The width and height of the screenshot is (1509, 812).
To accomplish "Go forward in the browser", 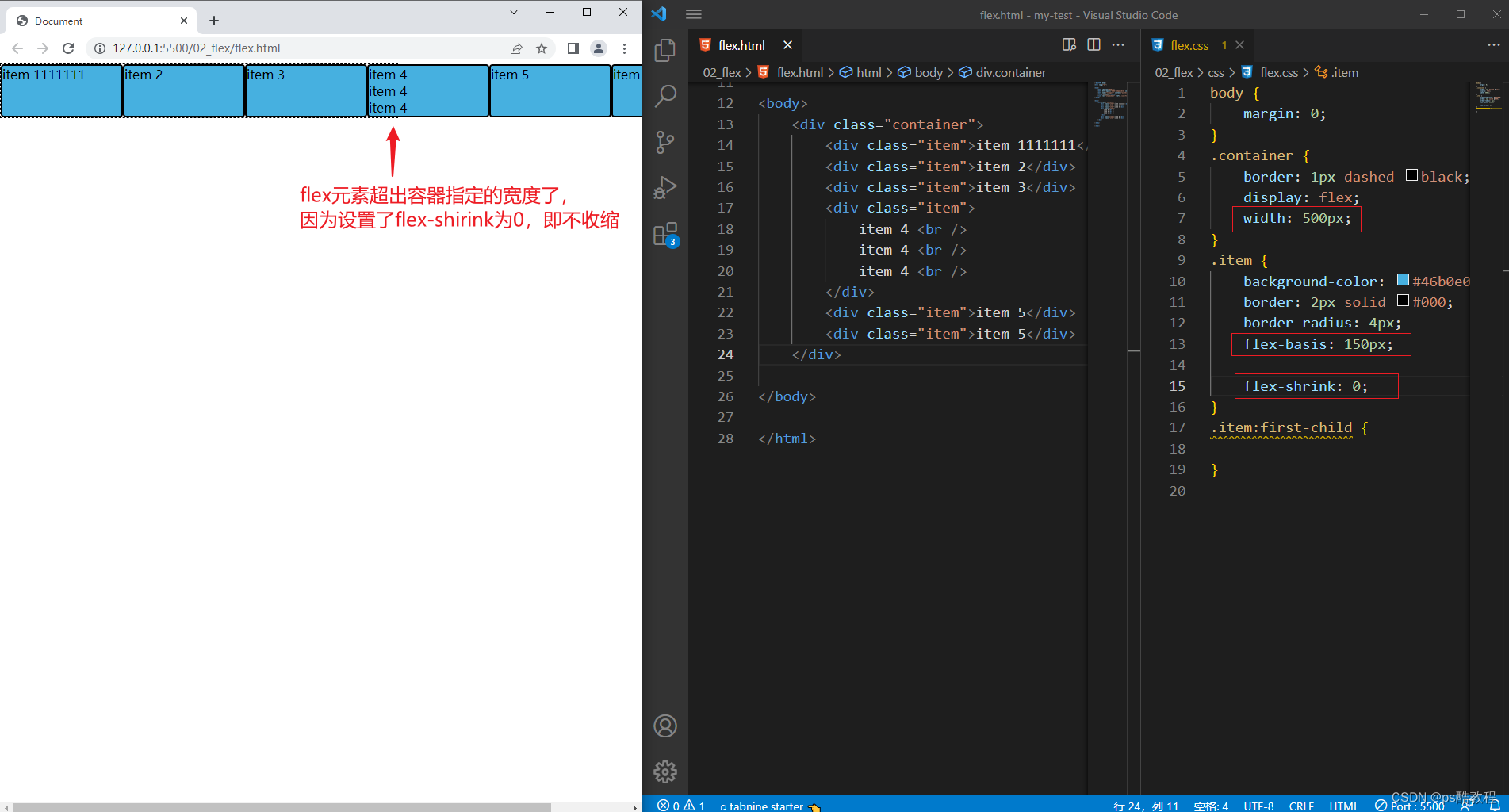I will click(43, 48).
